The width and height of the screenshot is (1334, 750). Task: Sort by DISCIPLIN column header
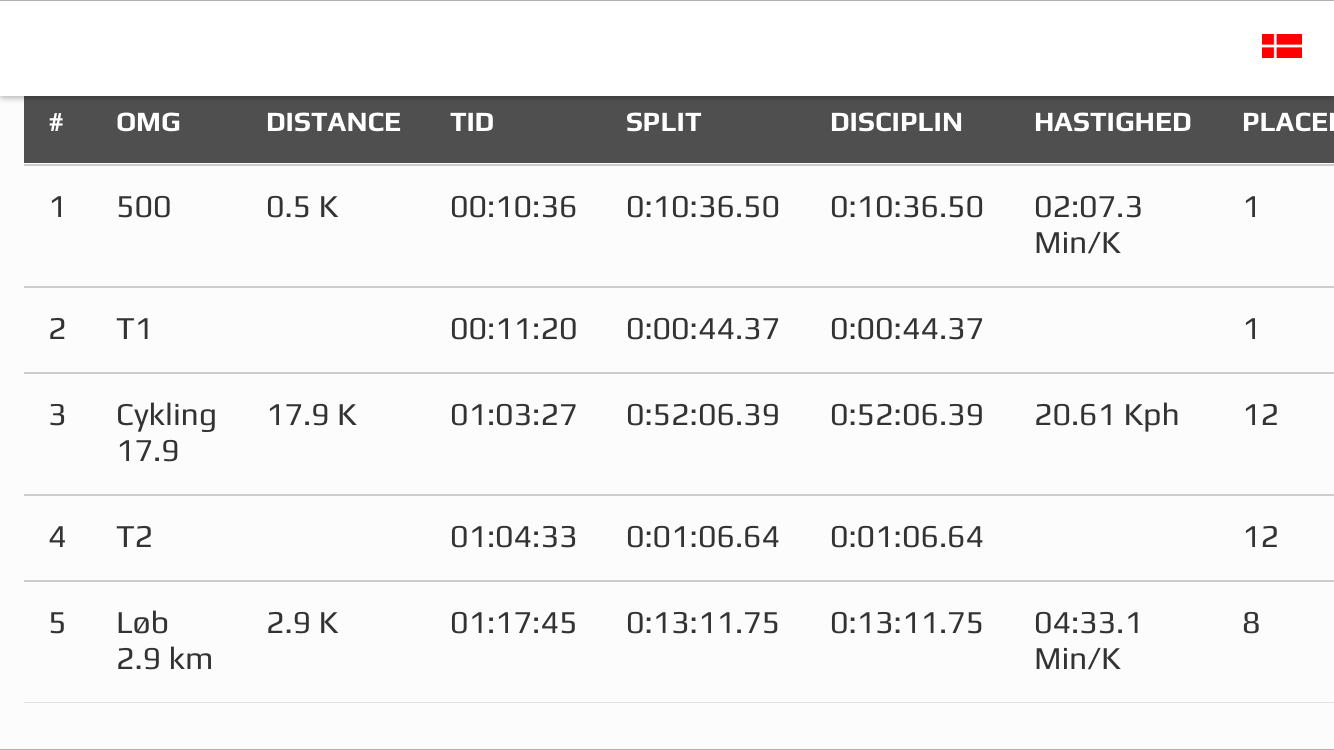point(896,122)
